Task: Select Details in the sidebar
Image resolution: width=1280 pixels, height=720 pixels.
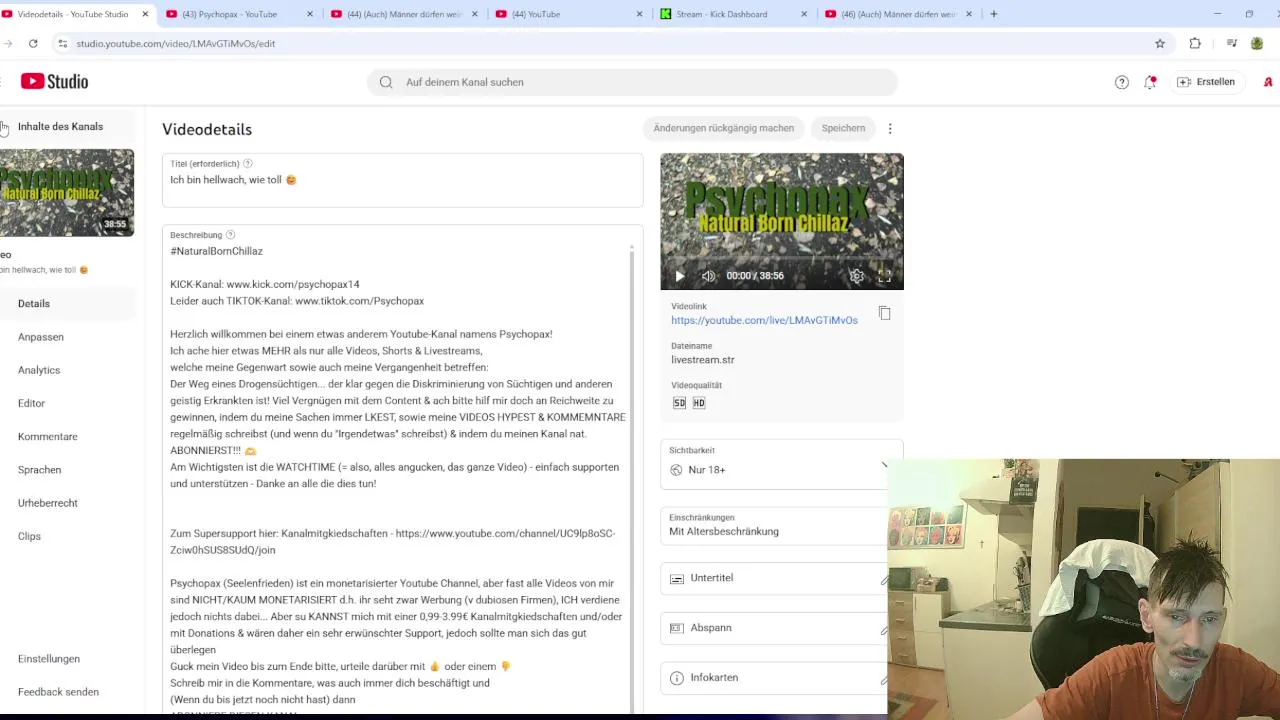Action: click(x=67, y=304)
